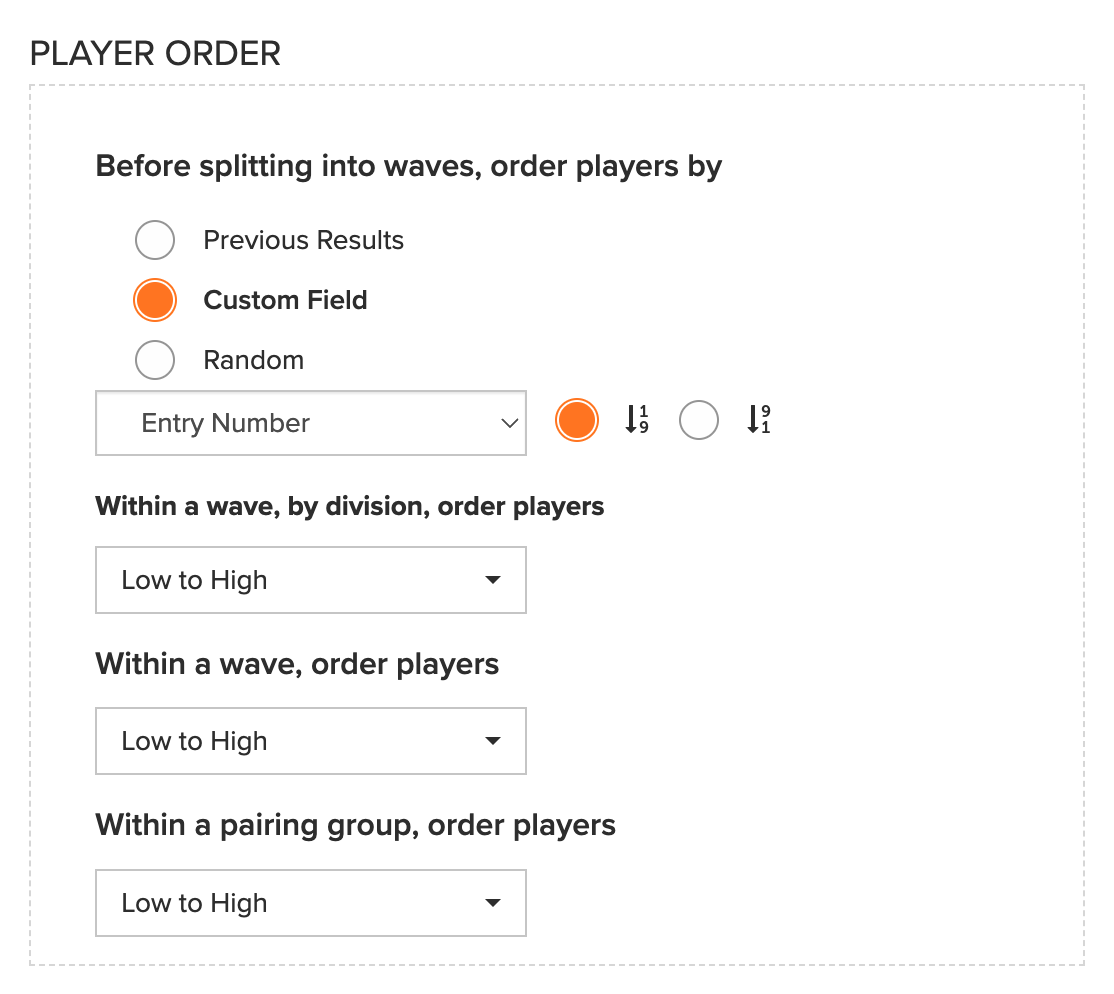
Task: Click the 'Previous Results' label text
Action: [x=303, y=240]
